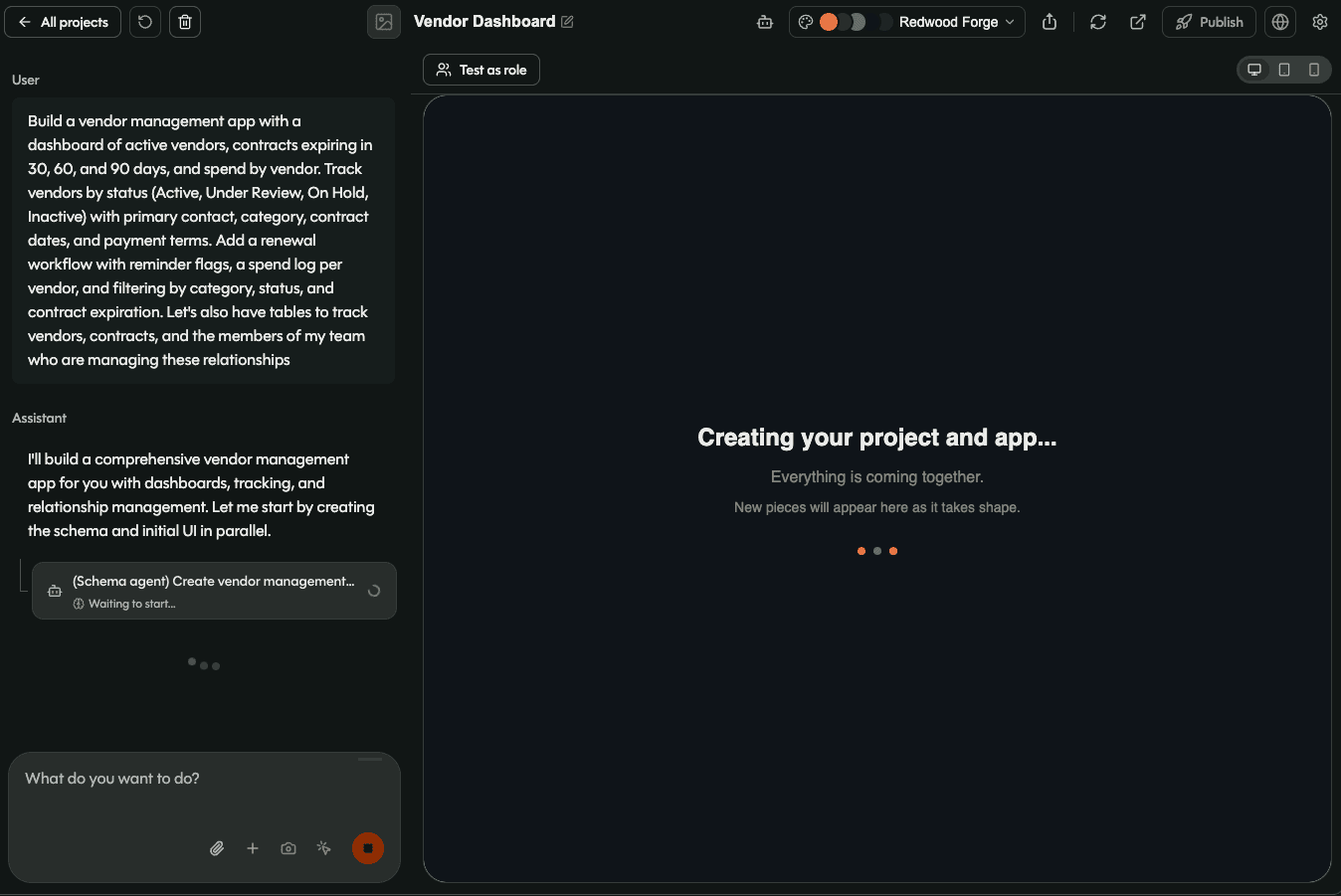This screenshot has width=1341, height=896.
Task: Click the 'Everything is coming together.' text
Action: click(877, 477)
